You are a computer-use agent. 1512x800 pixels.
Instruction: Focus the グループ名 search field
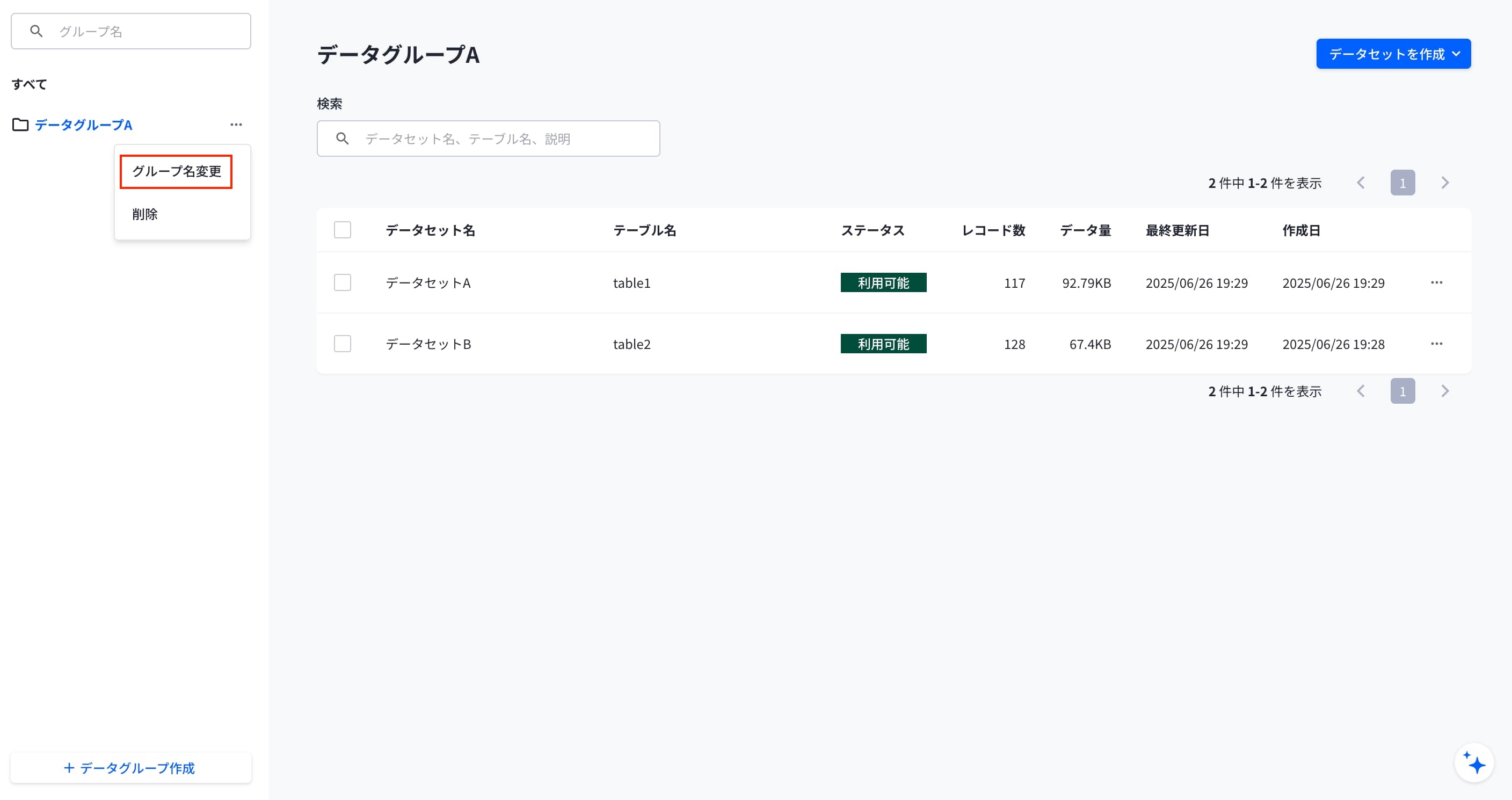[x=130, y=31]
